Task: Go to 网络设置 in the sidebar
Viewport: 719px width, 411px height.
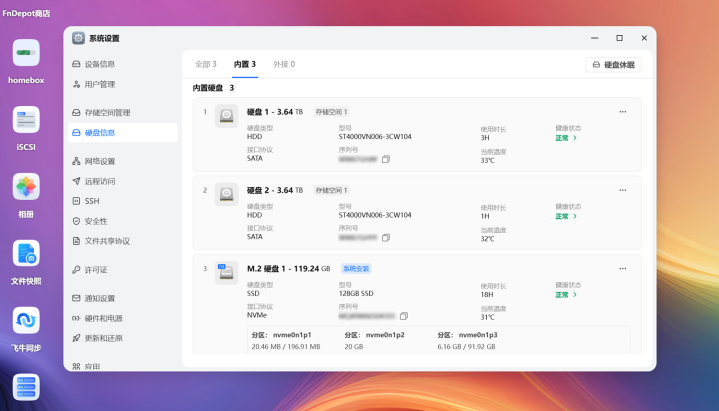Action: 99,161
